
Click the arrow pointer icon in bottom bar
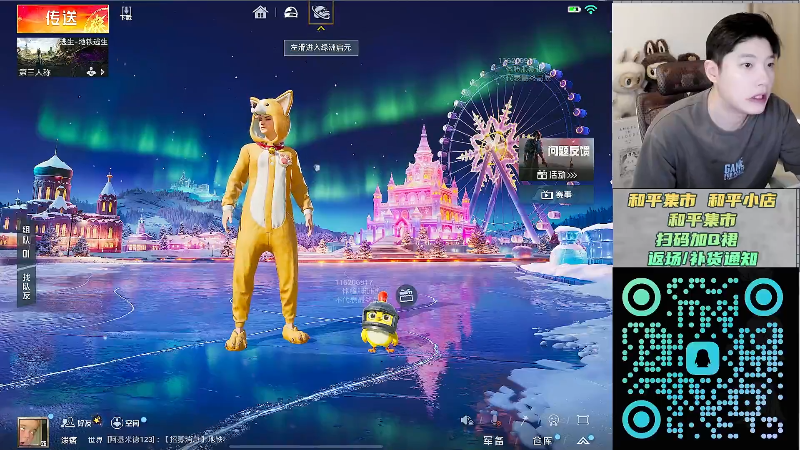point(524,420)
